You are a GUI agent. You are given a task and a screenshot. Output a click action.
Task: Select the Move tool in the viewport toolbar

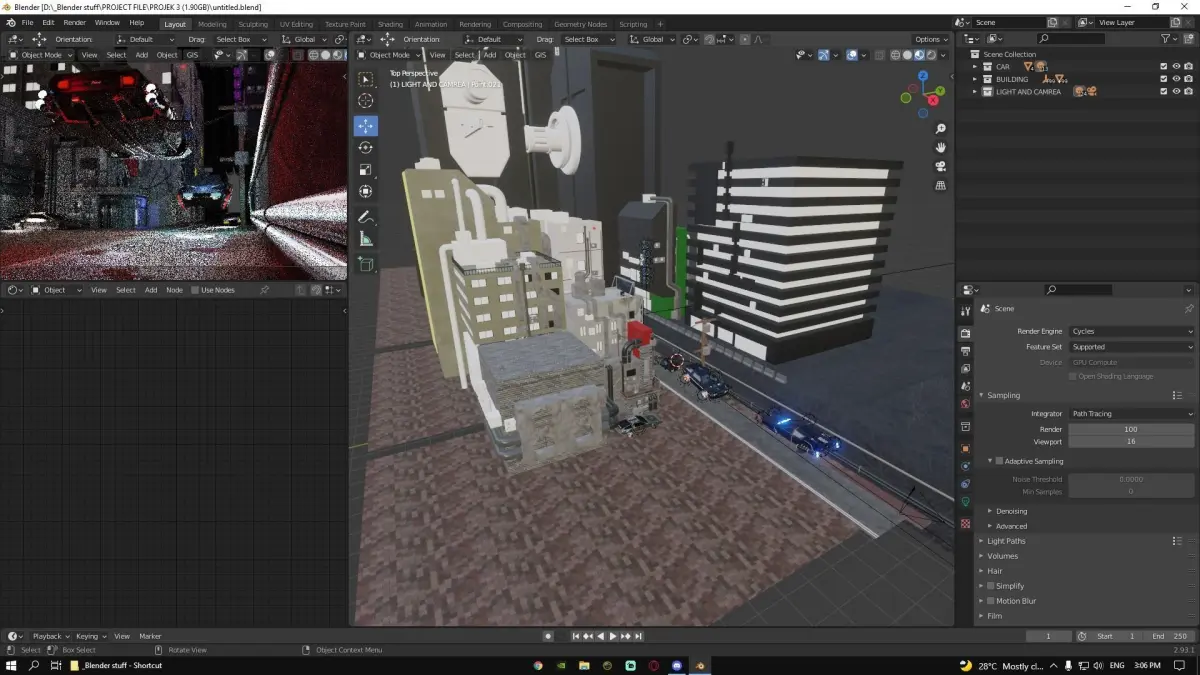pos(365,125)
